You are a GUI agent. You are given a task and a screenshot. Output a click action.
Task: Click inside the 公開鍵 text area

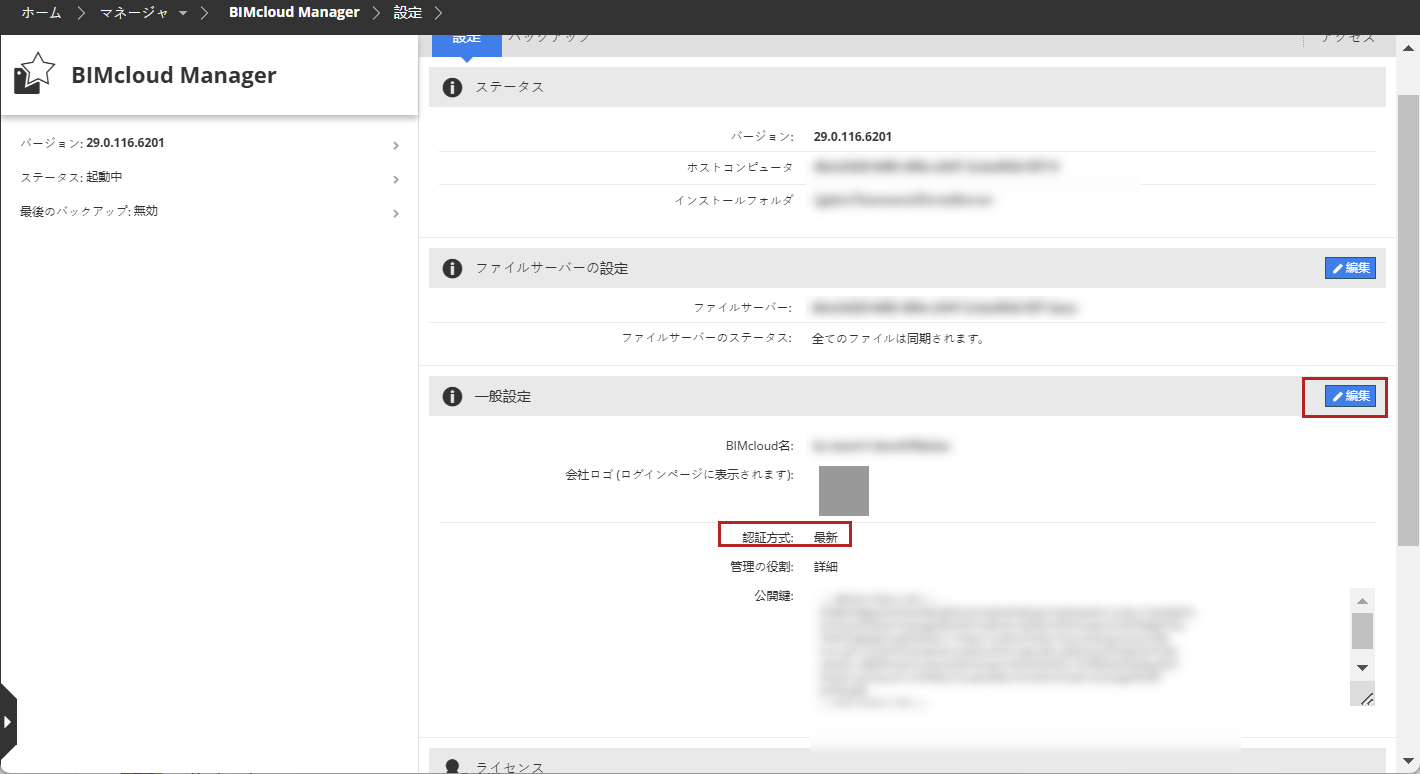point(1080,647)
